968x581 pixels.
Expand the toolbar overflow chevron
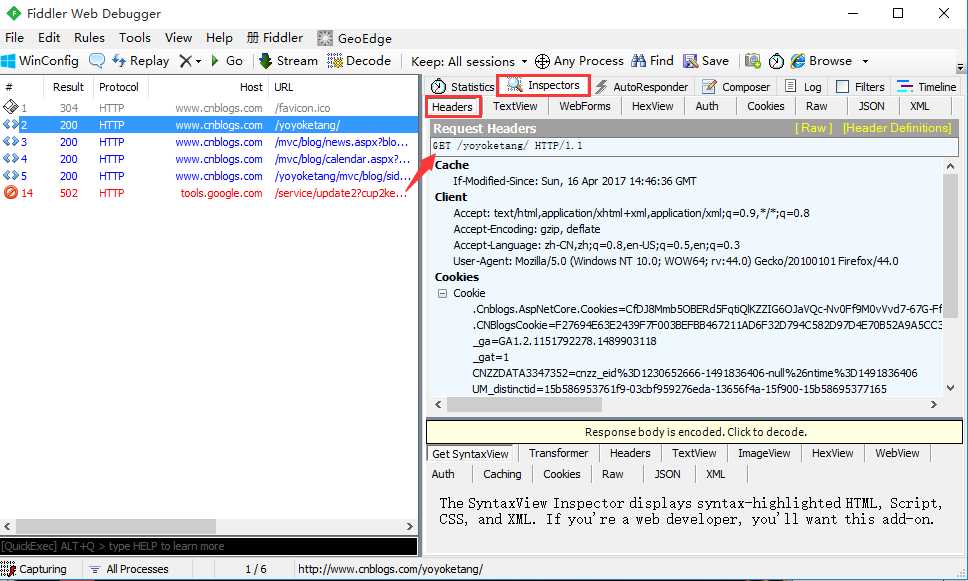pos(960,67)
